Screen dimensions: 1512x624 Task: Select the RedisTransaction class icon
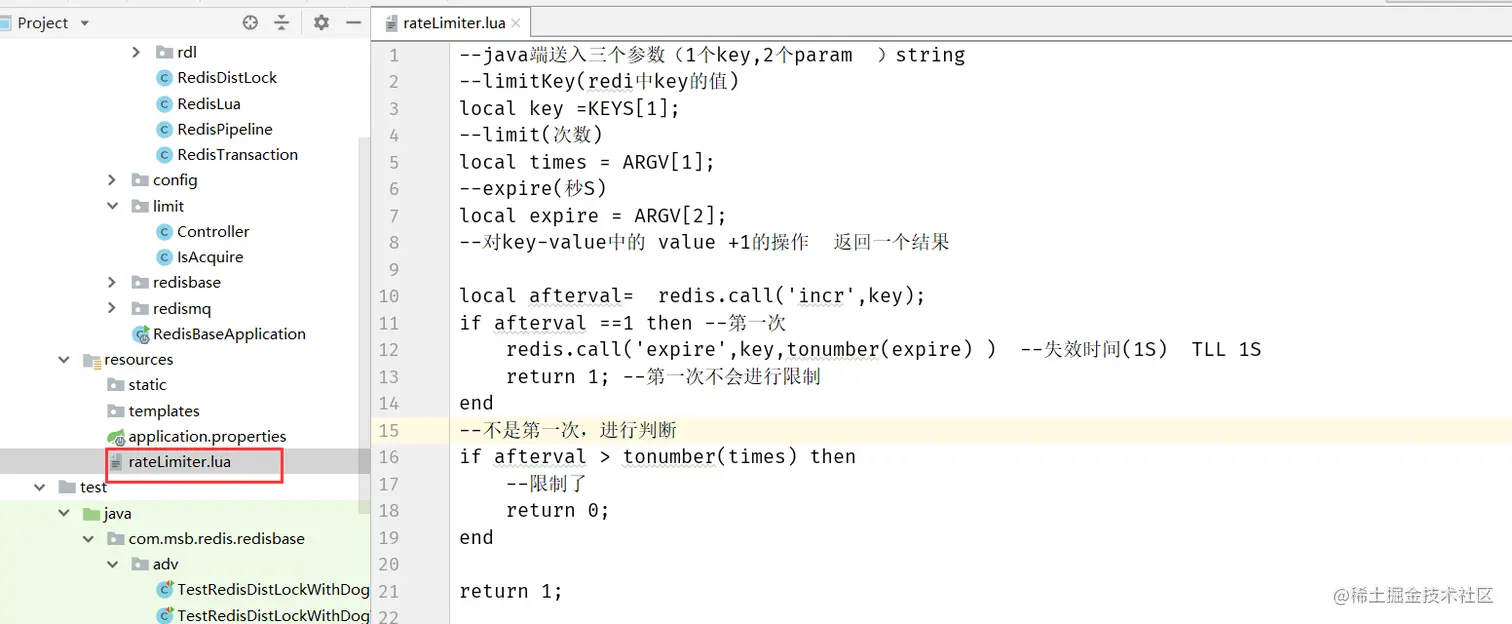pyautogui.click(x=165, y=155)
